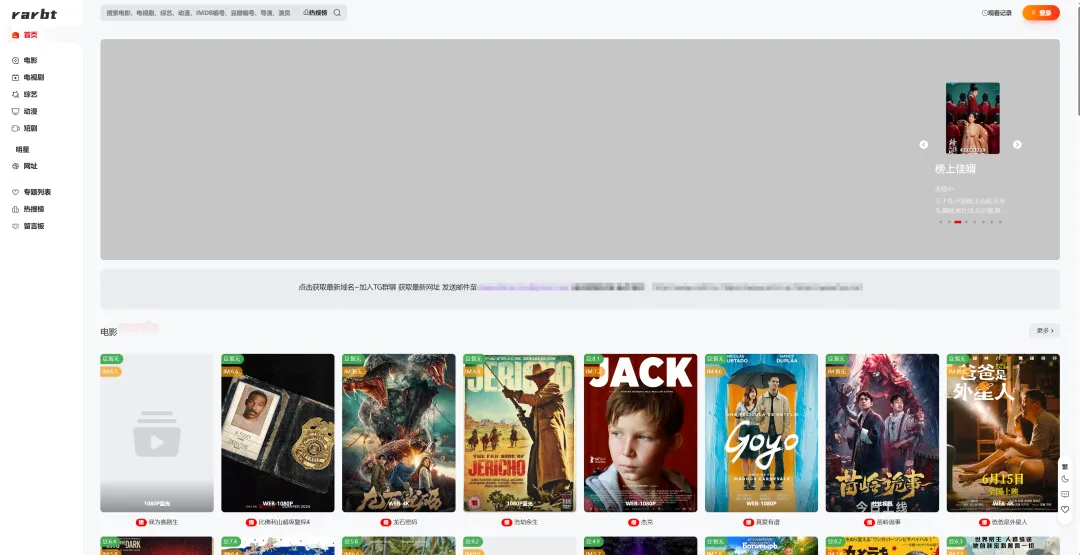Click the title link 苗岭诡事

point(888,523)
